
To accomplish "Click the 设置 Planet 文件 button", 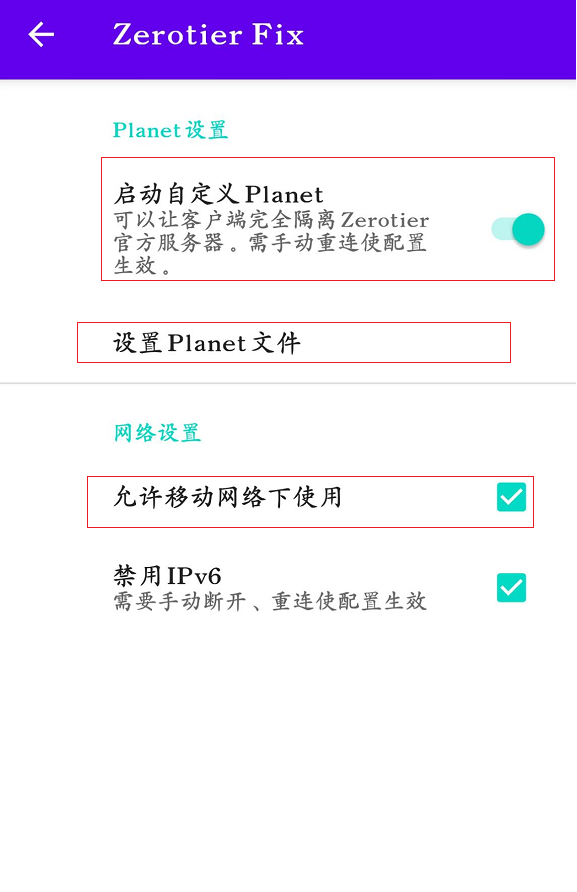I will [294, 342].
